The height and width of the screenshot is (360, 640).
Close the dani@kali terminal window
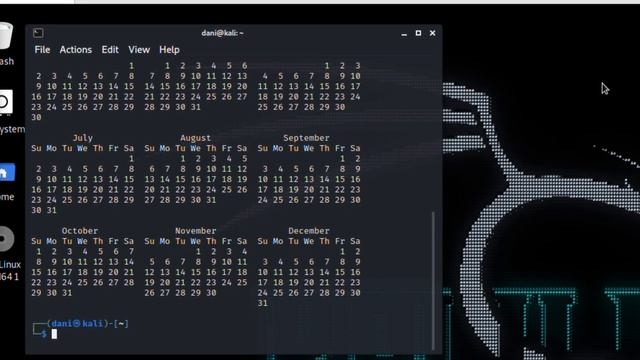point(433,33)
